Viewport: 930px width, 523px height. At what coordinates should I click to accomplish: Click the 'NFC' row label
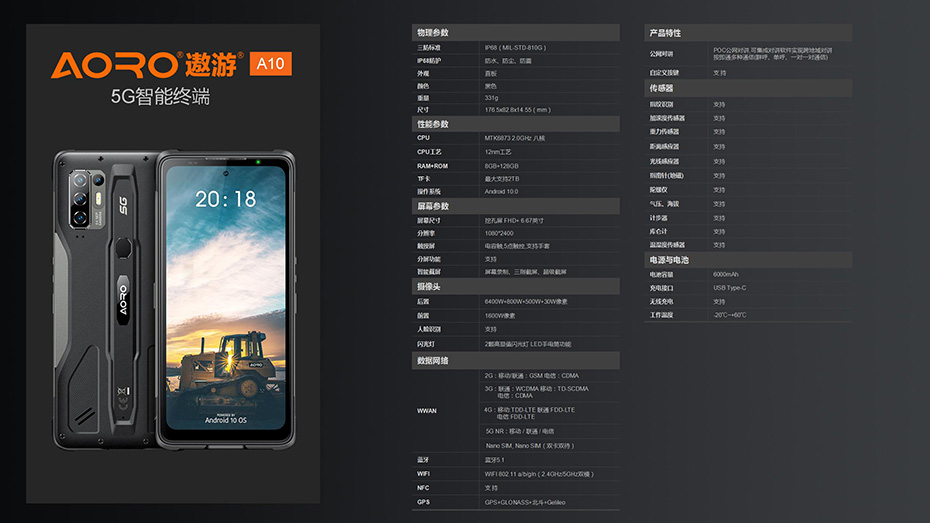(423, 488)
